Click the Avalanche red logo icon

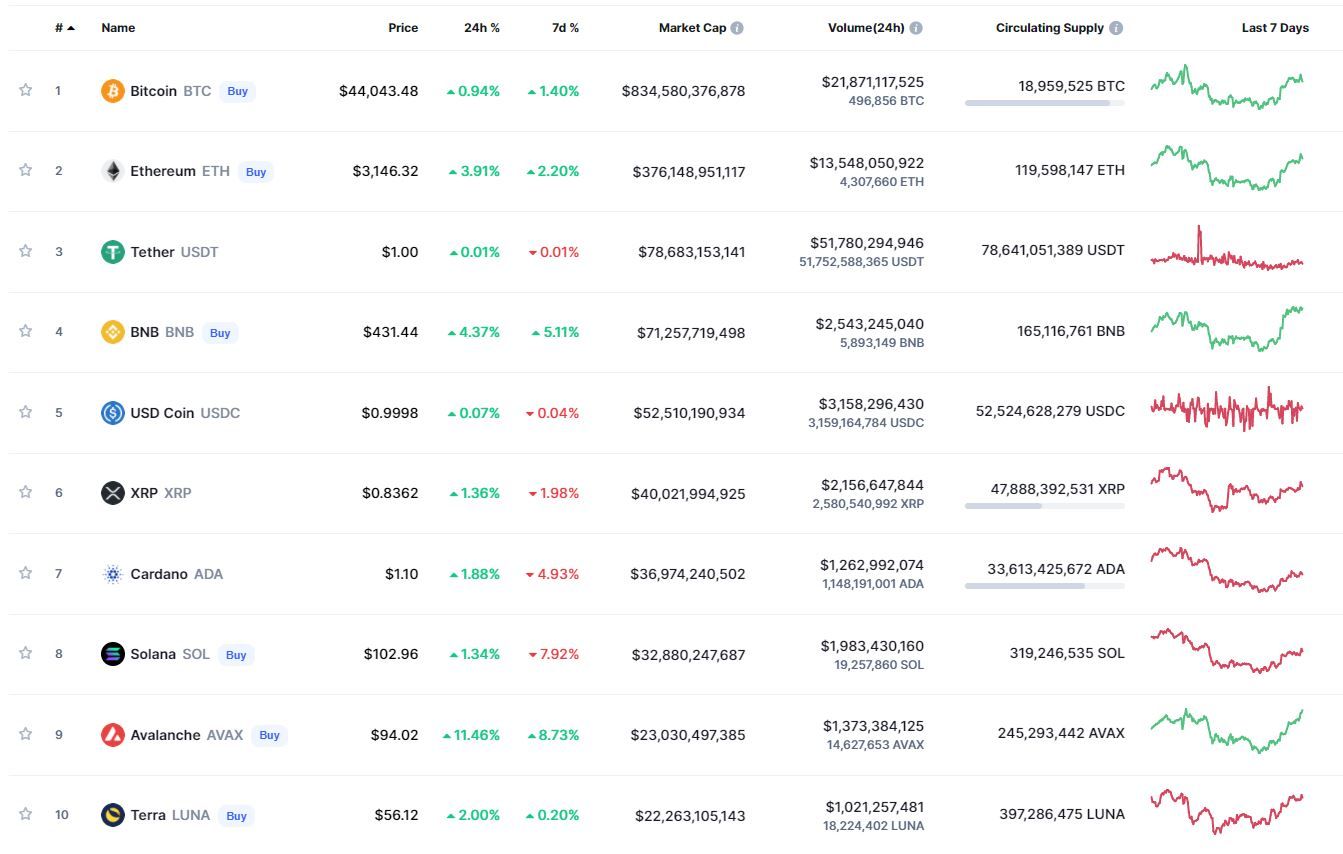coord(113,735)
